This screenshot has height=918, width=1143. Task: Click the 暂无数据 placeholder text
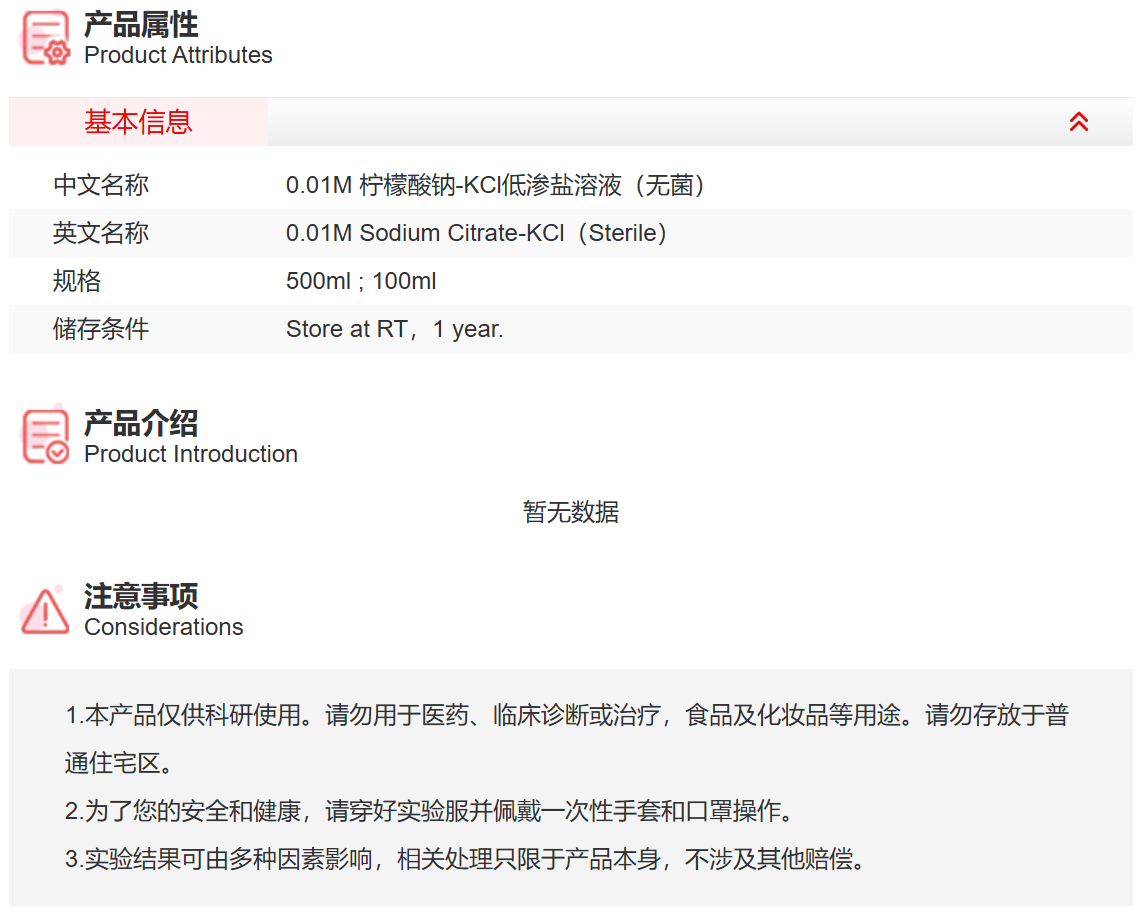(x=571, y=512)
